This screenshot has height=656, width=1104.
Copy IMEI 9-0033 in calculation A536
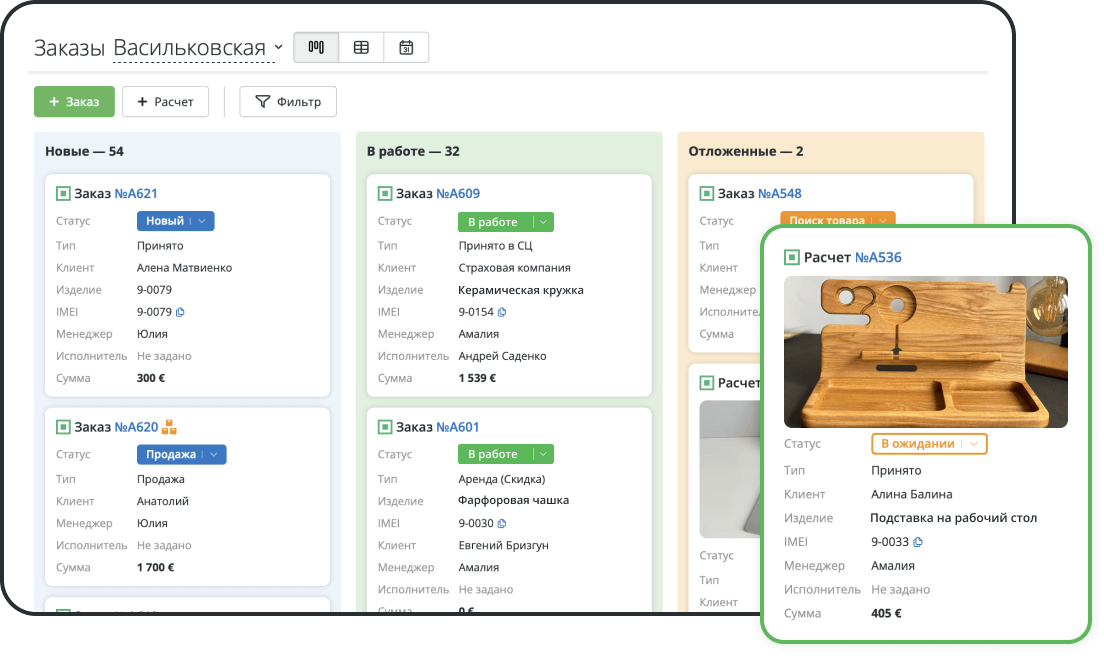point(918,542)
